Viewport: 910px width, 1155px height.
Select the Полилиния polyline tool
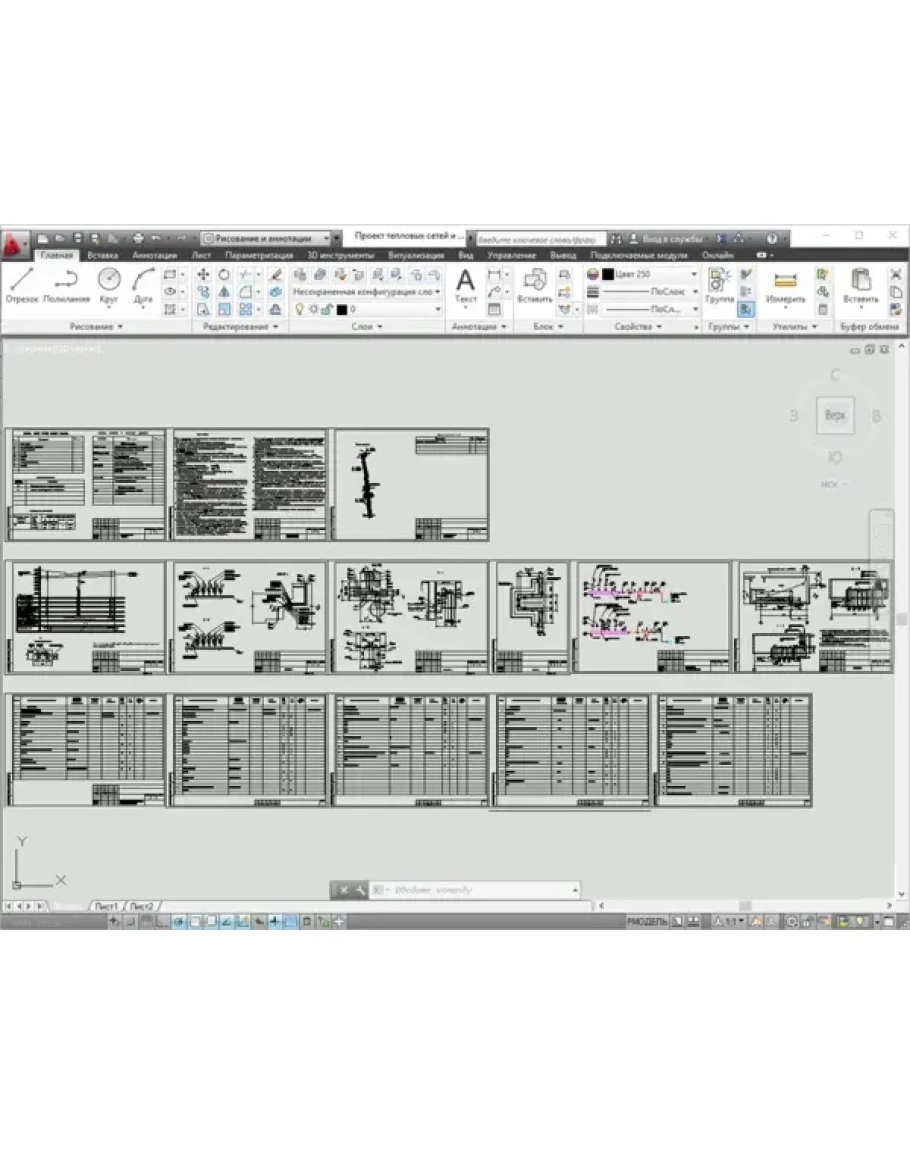[66, 284]
